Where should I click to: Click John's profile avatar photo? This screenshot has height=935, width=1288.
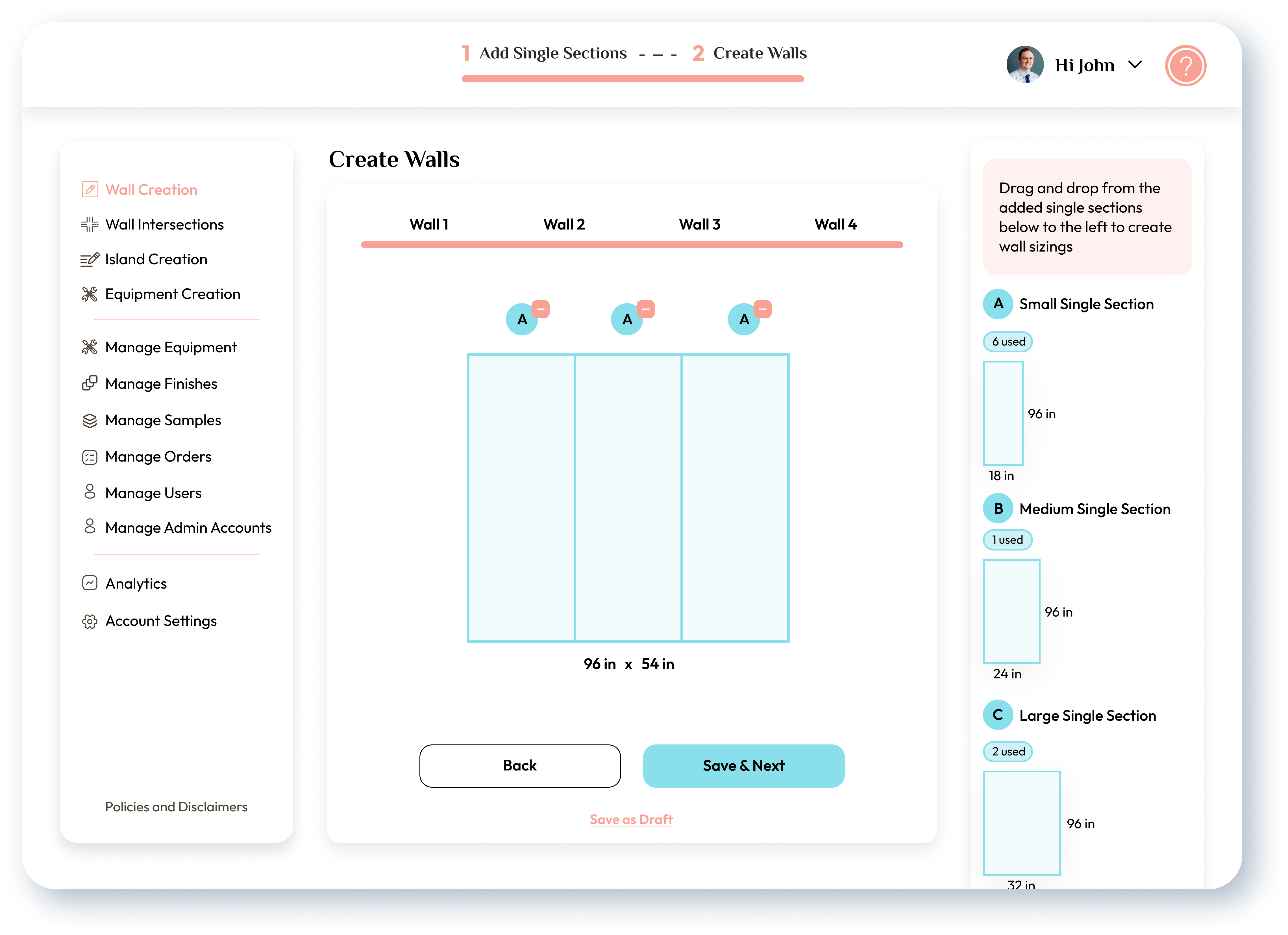pyautogui.click(x=1024, y=64)
